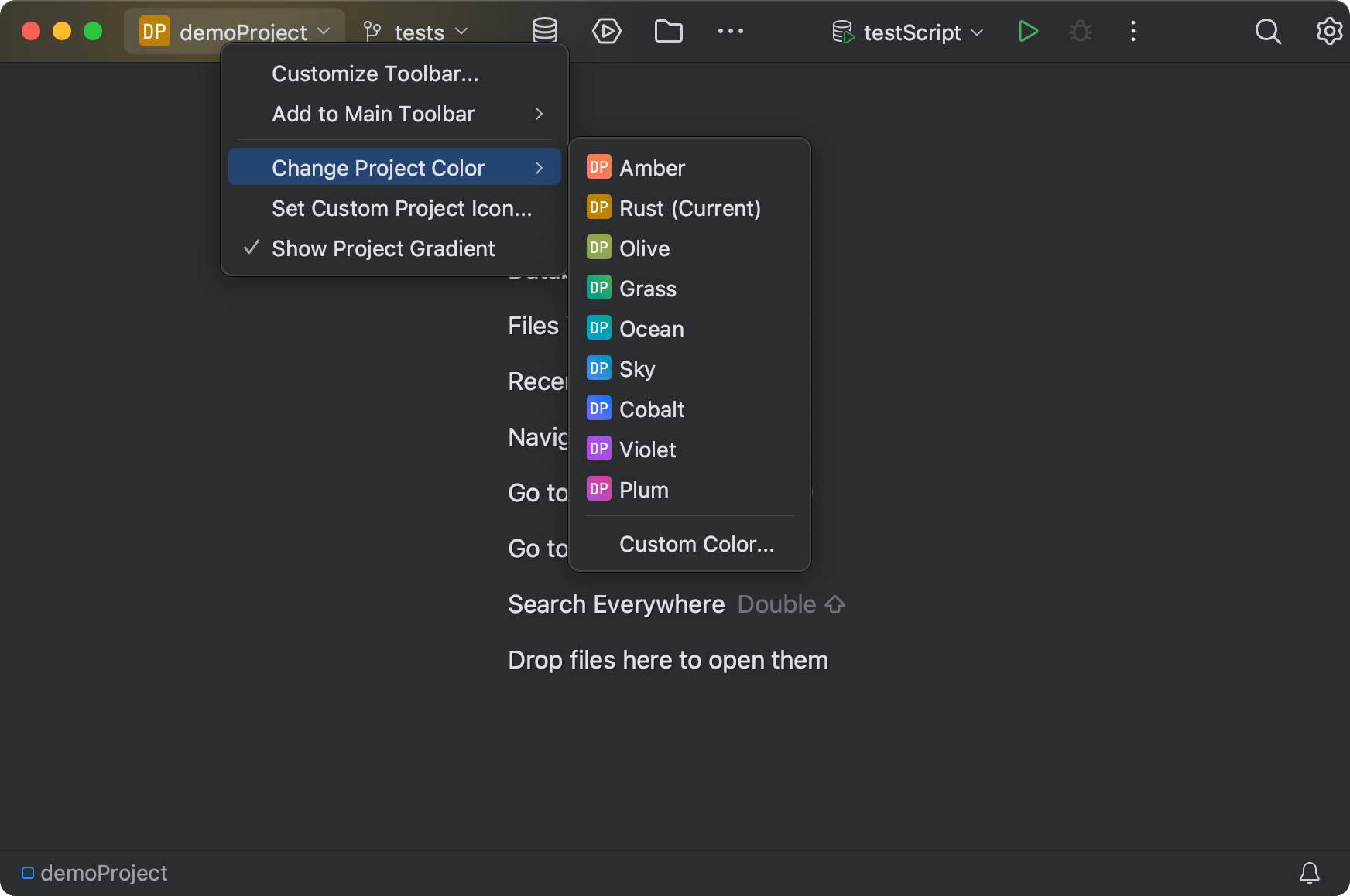Open the kebab menu next to debug icon

(x=1132, y=32)
